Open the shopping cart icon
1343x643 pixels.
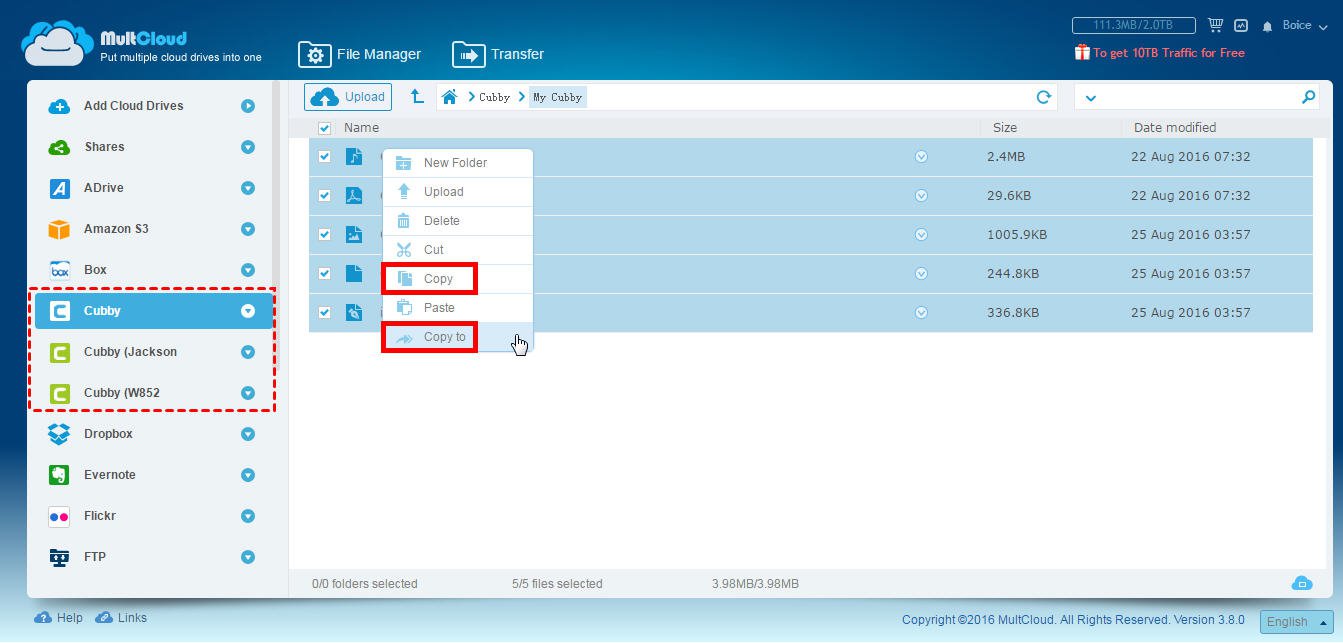(x=1216, y=25)
